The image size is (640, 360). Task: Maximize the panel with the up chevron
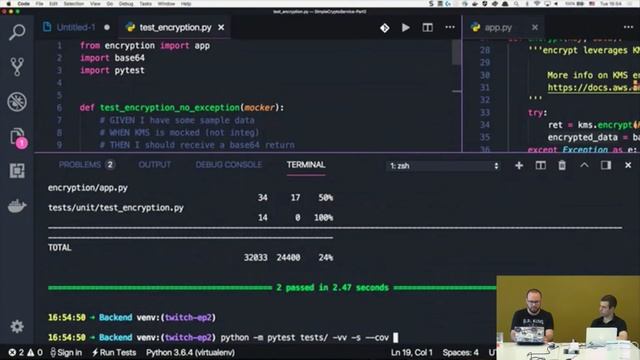point(584,165)
